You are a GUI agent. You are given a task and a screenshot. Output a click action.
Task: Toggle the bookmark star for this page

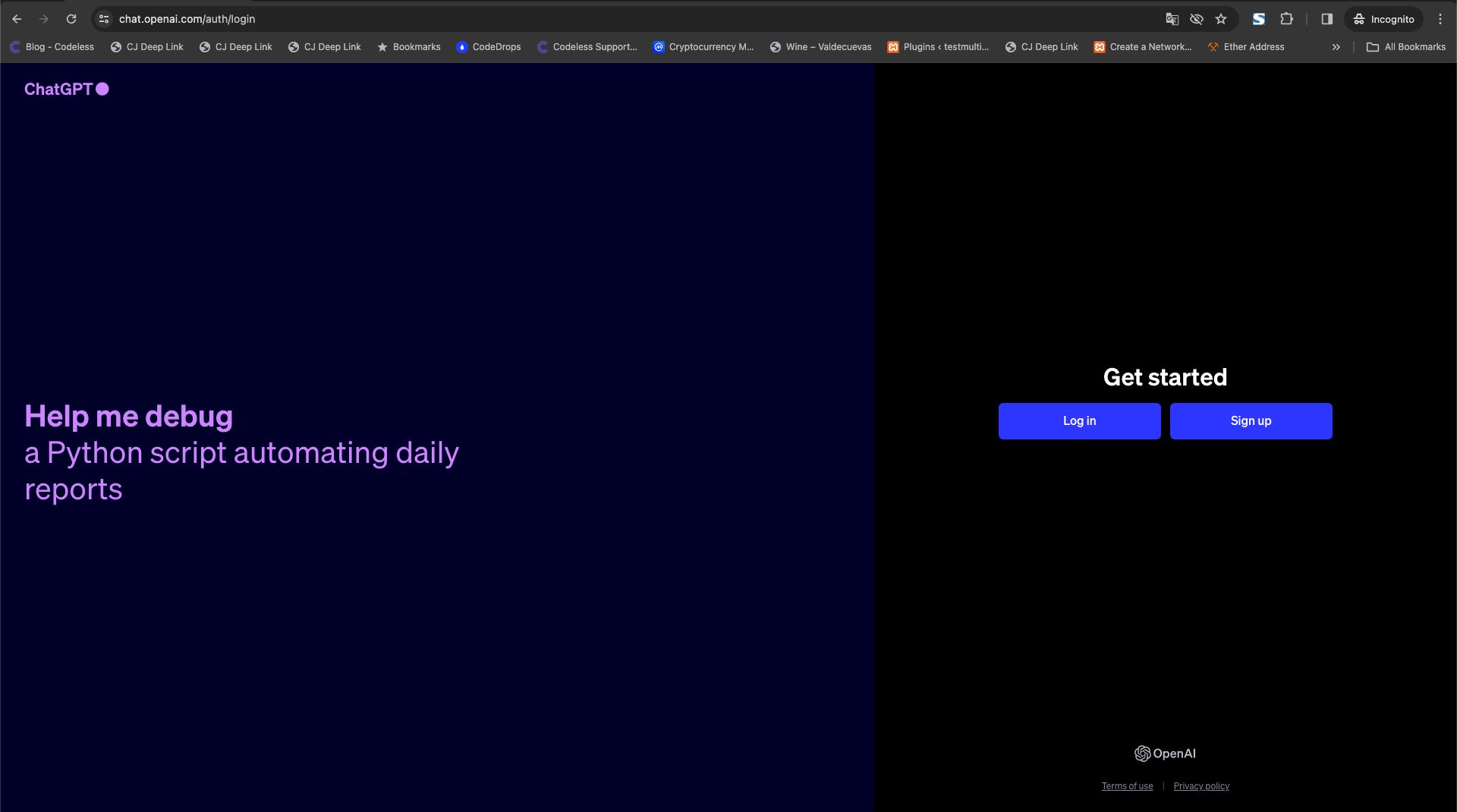1222,19
